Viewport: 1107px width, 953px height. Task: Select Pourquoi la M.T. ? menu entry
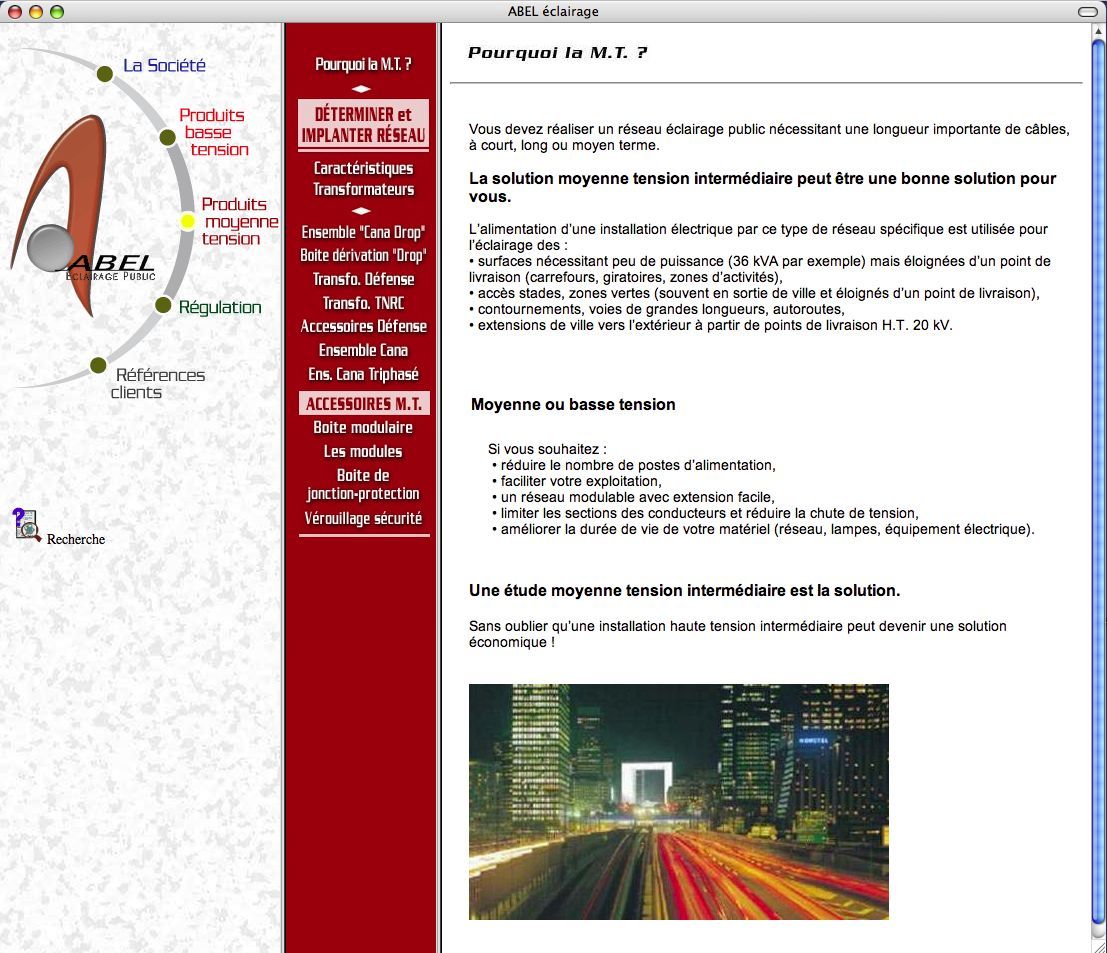click(363, 64)
